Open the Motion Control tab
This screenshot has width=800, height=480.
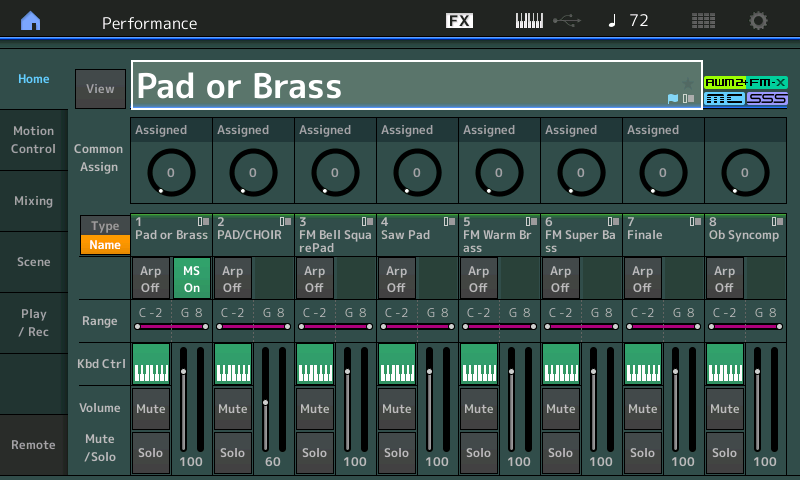pyautogui.click(x=34, y=140)
